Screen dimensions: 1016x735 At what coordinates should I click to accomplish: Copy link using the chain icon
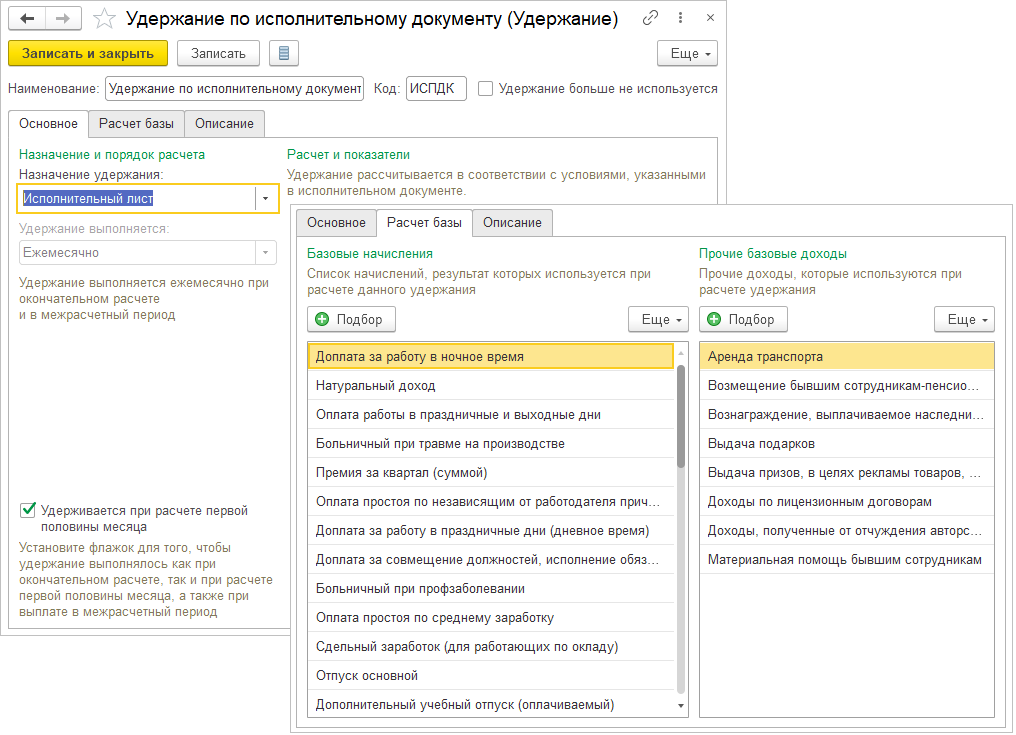[x=651, y=19]
